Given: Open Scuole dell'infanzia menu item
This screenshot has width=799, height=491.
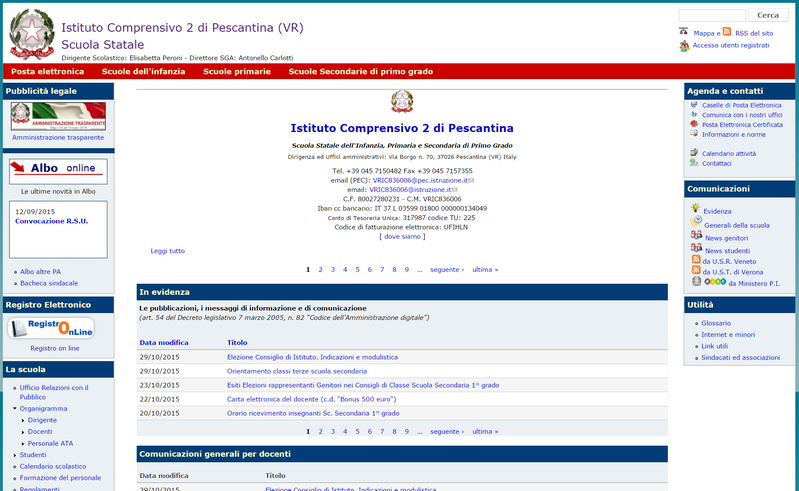Looking at the screenshot, I should pos(143,72).
